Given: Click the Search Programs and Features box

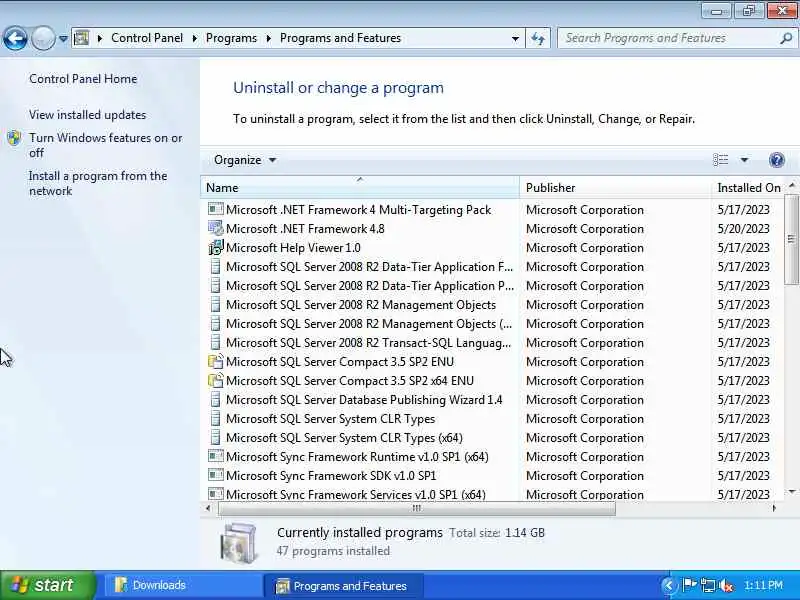Looking at the screenshot, I should (669, 38).
